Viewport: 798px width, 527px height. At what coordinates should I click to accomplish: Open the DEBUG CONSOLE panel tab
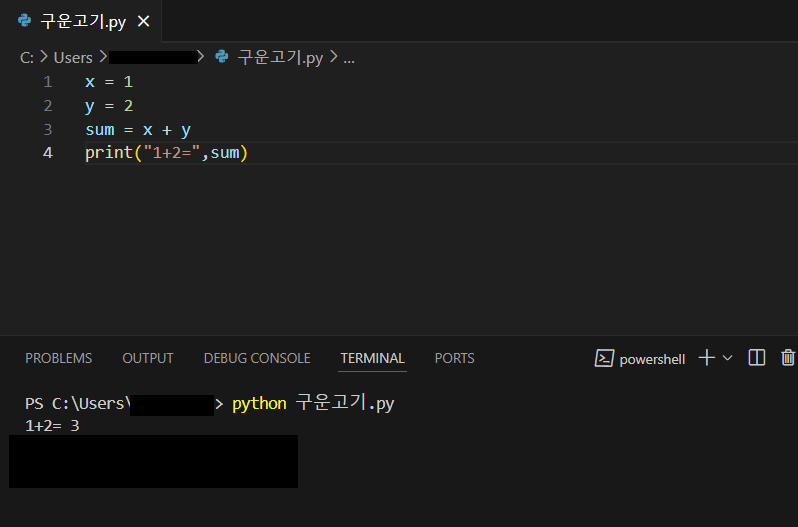click(x=257, y=358)
